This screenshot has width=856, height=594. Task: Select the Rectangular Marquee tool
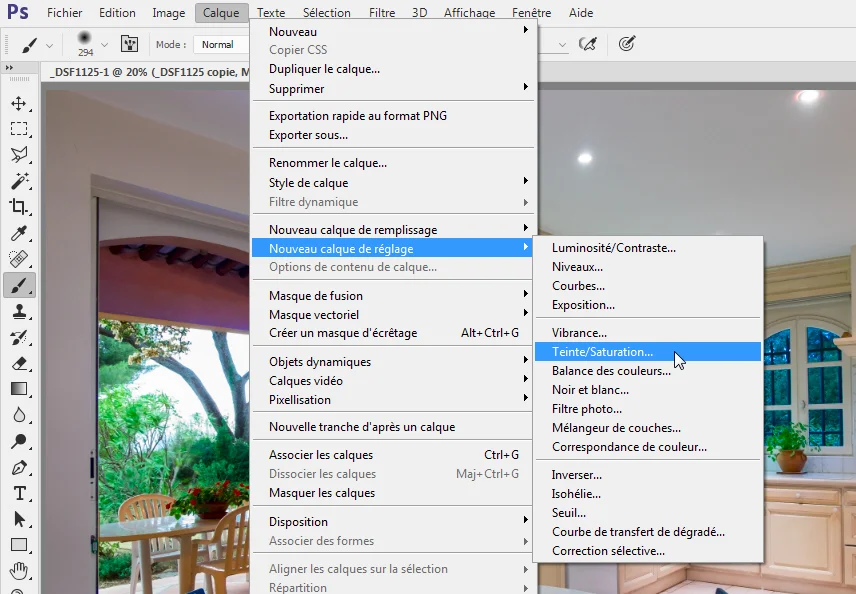tap(19, 129)
